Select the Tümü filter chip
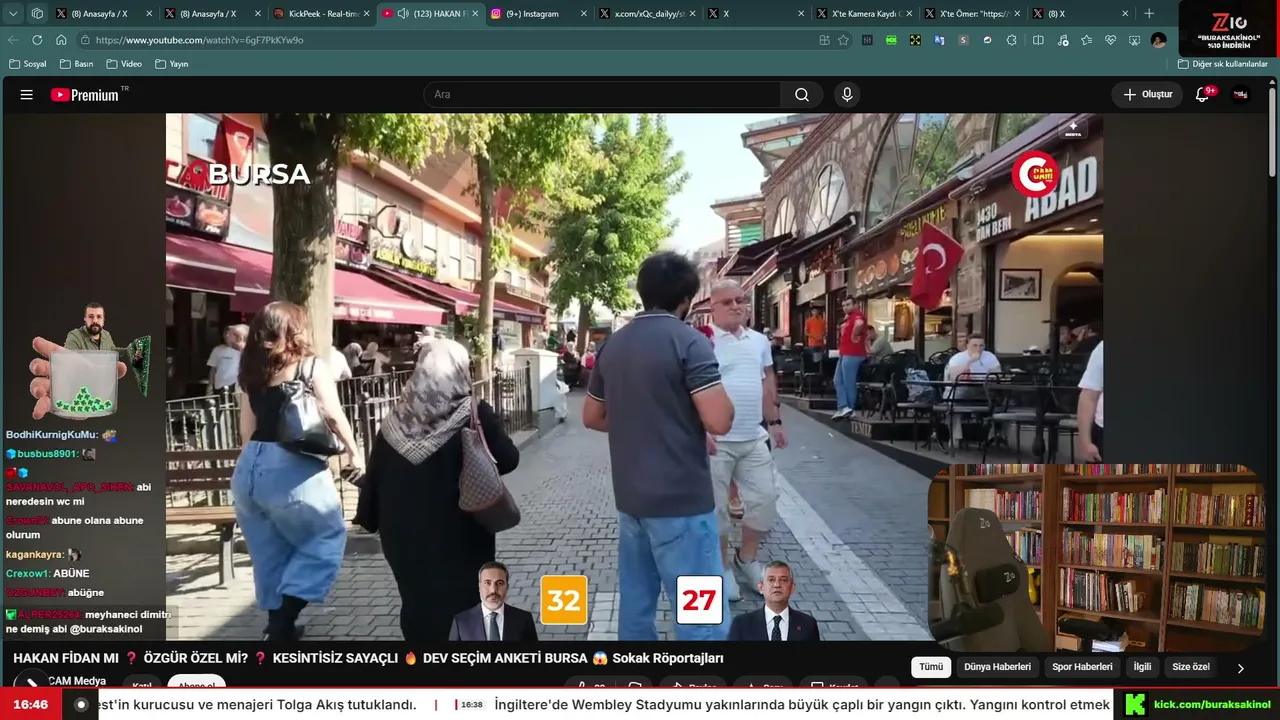The height and width of the screenshot is (720, 1280). coord(931,667)
